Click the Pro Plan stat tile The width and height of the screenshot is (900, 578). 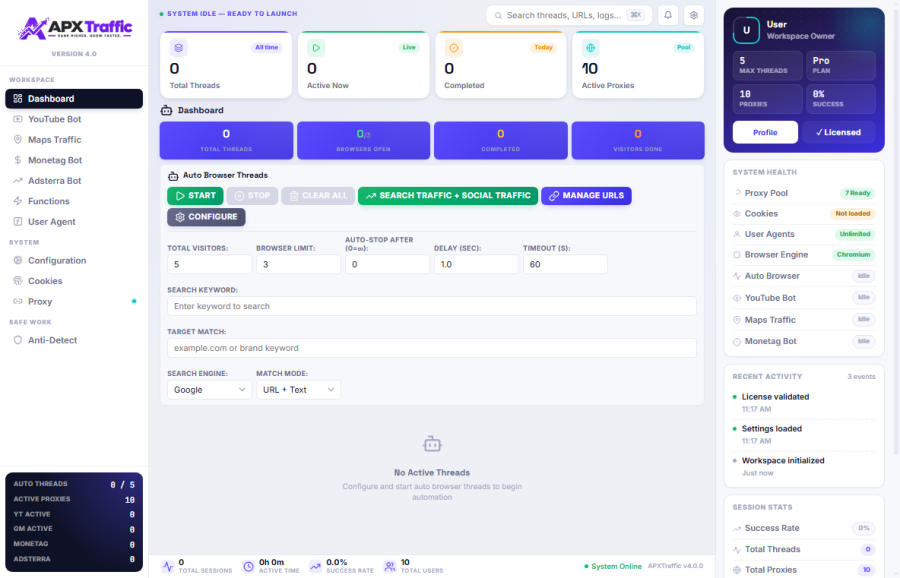(x=841, y=65)
